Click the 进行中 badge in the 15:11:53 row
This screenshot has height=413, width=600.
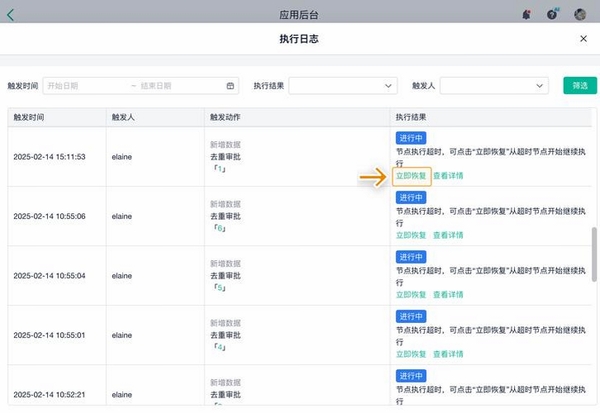(411, 138)
